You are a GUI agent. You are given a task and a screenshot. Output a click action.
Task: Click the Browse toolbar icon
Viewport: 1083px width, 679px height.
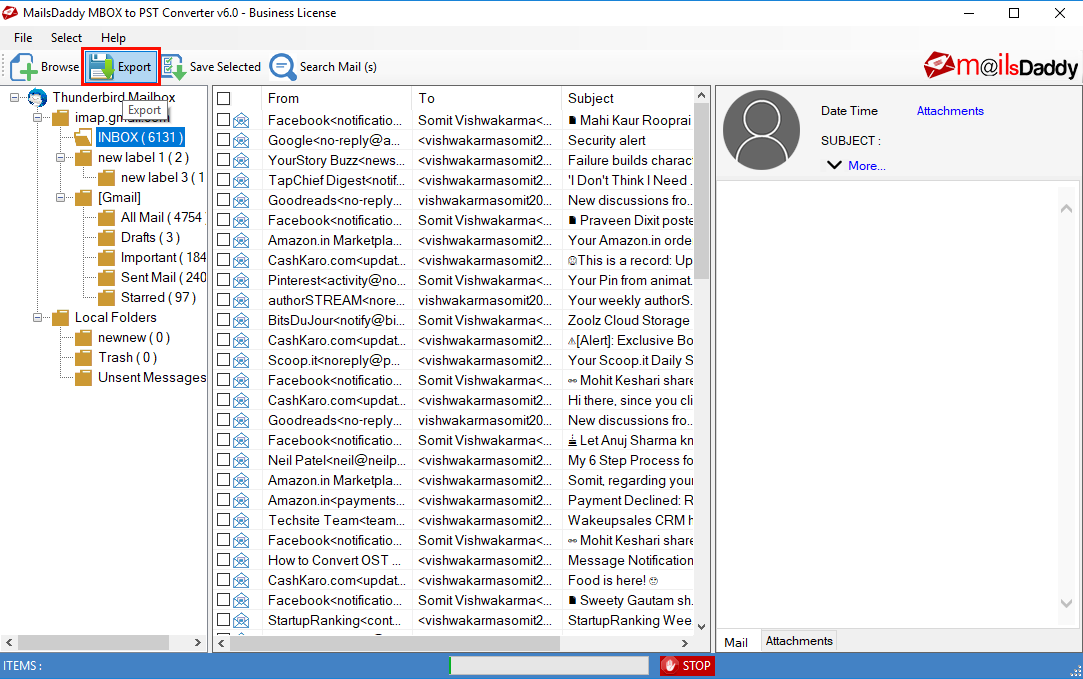click(23, 67)
